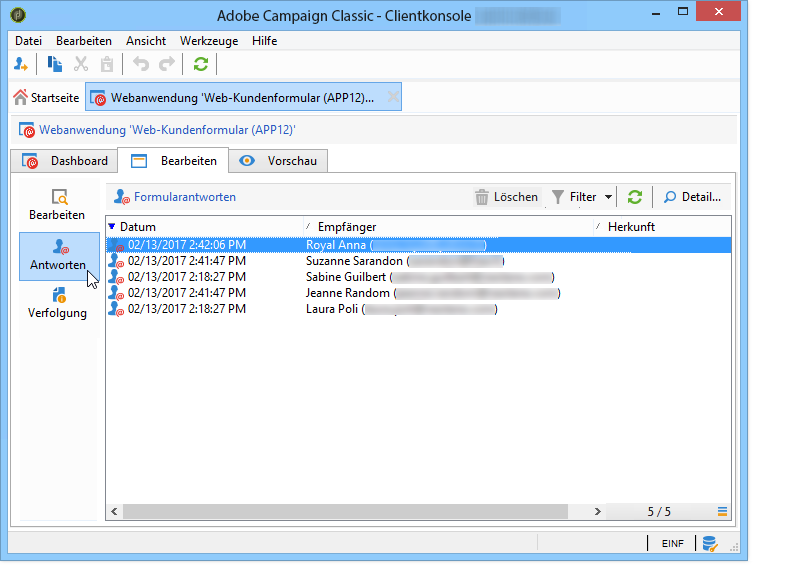The height and width of the screenshot is (583, 786).
Task: Click the response icon beside Laura Poli row
Action: (116, 309)
